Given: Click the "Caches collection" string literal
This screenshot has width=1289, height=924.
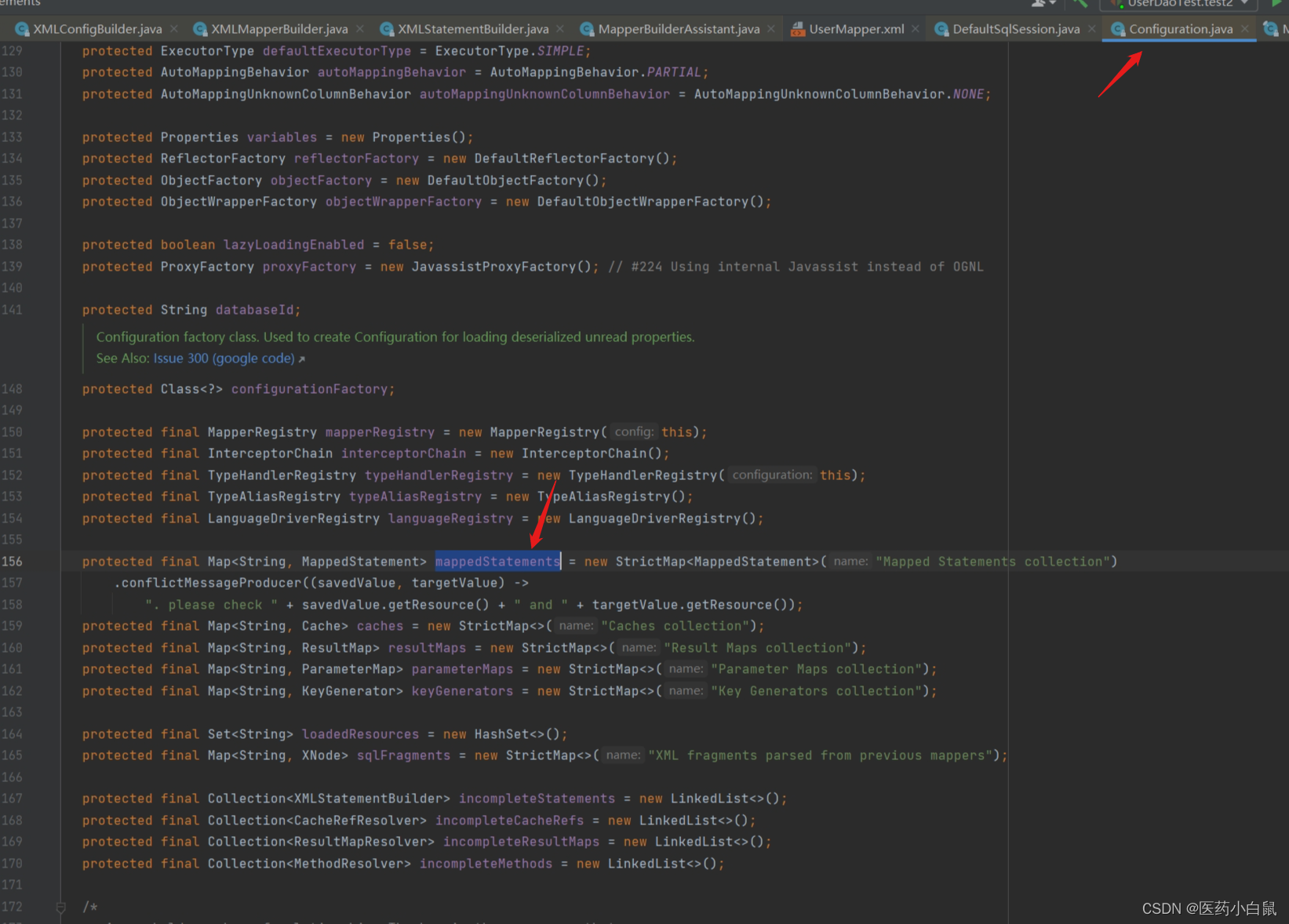Looking at the screenshot, I should pos(674,626).
